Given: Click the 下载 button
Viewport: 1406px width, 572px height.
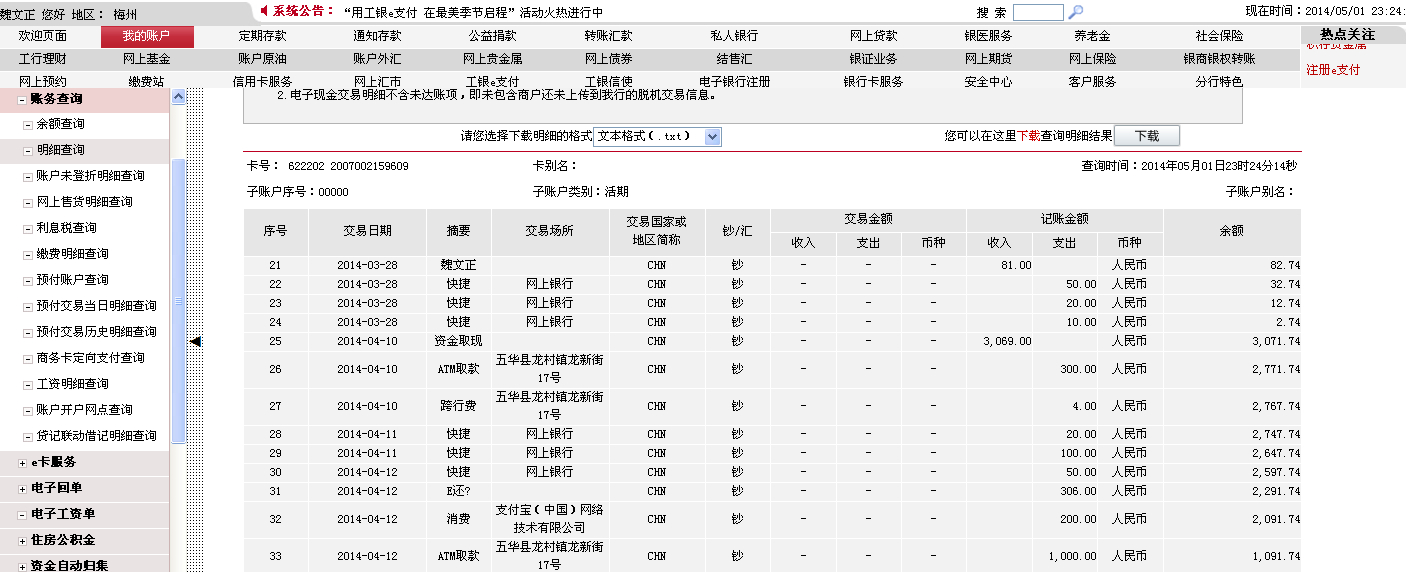Looking at the screenshot, I should tap(1147, 135).
